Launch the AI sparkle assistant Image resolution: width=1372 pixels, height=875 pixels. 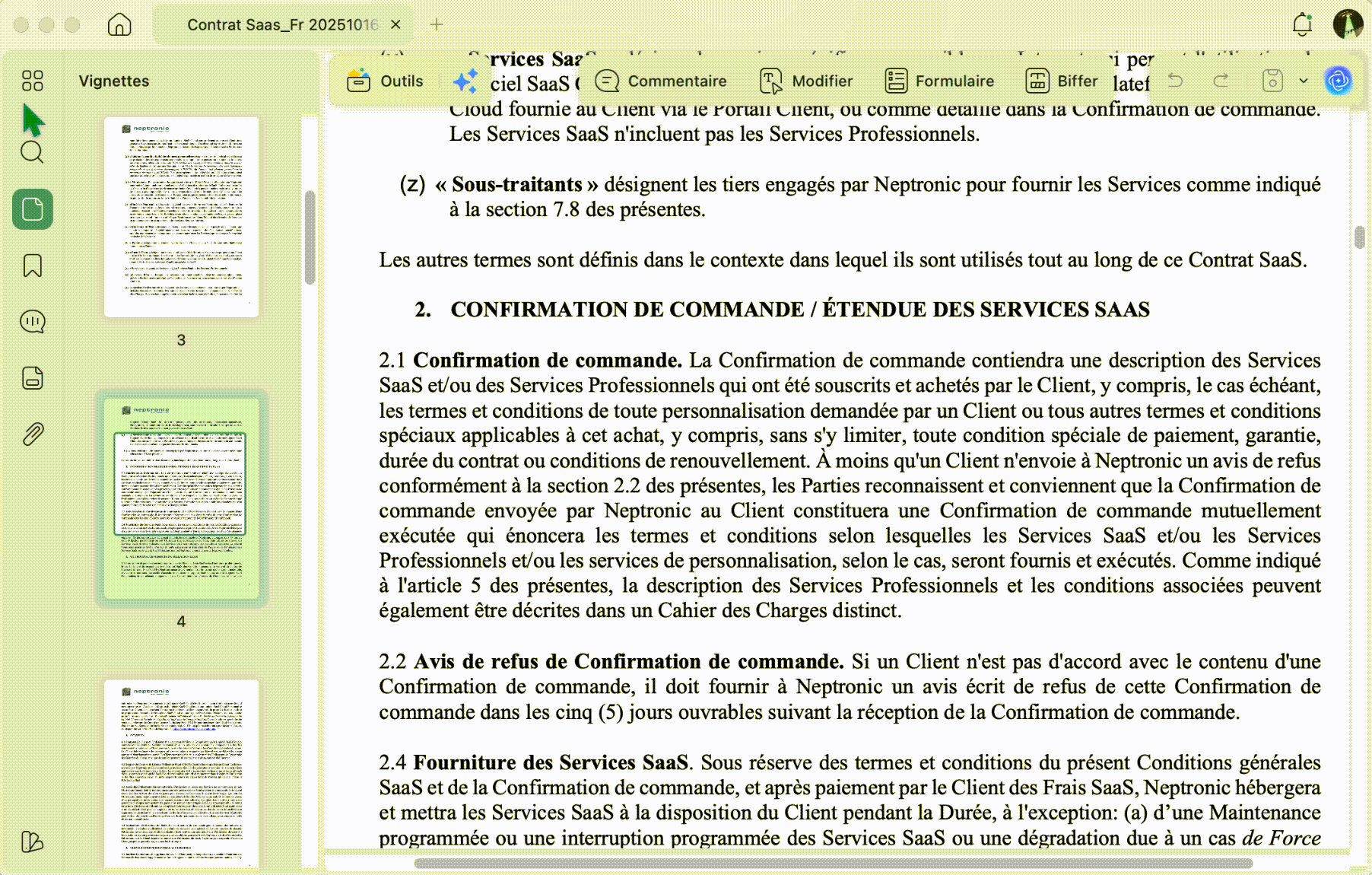(465, 81)
